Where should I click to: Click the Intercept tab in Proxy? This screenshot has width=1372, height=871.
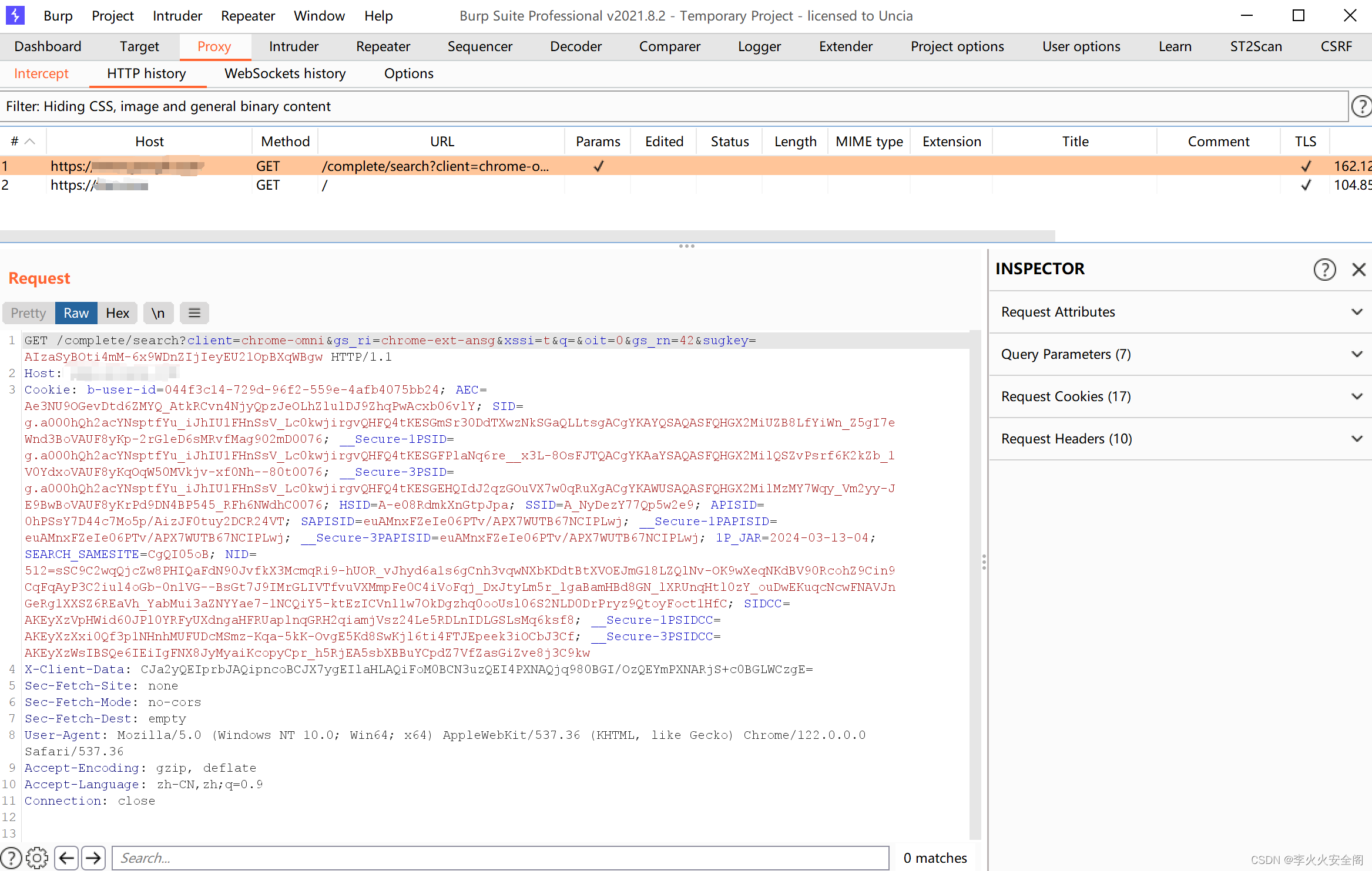pyautogui.click(x=42, y=73)
